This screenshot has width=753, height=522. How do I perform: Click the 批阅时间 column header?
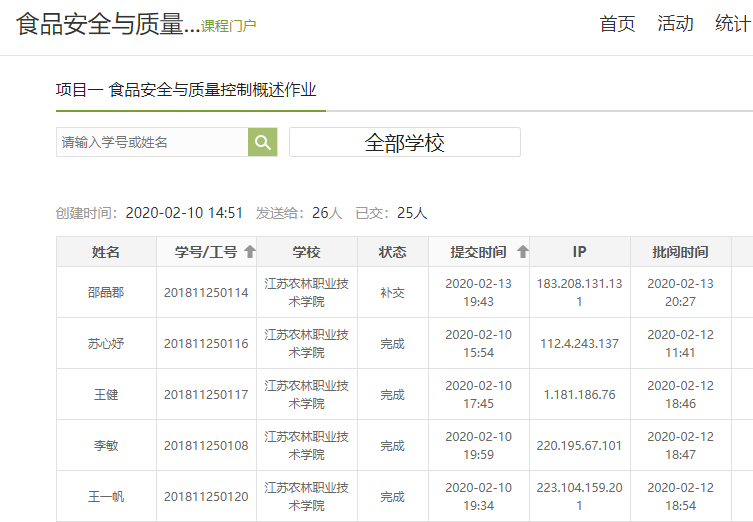coord(680,252)
